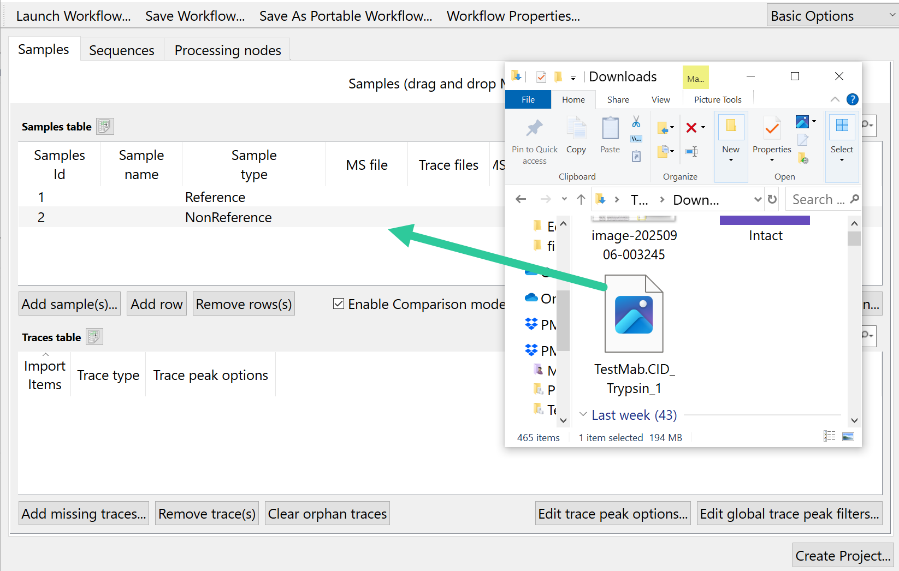Click Pin to Quick access in Explorer
The height and width of the screenshot is (571, 899).
[x=534, y=142]
